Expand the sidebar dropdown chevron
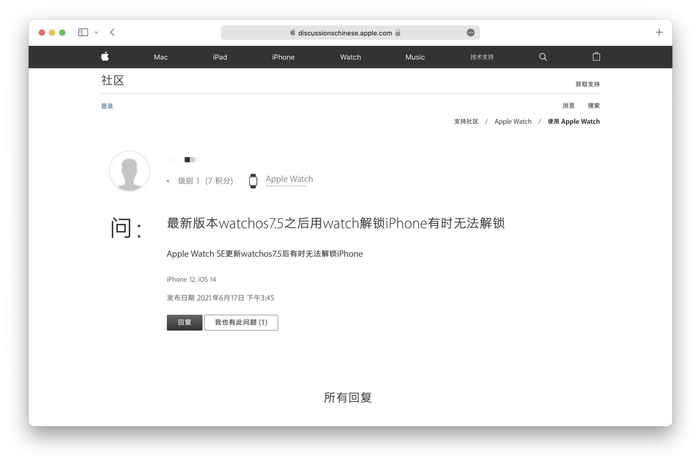Screen dimensions: 700x464 coord(96,32)
